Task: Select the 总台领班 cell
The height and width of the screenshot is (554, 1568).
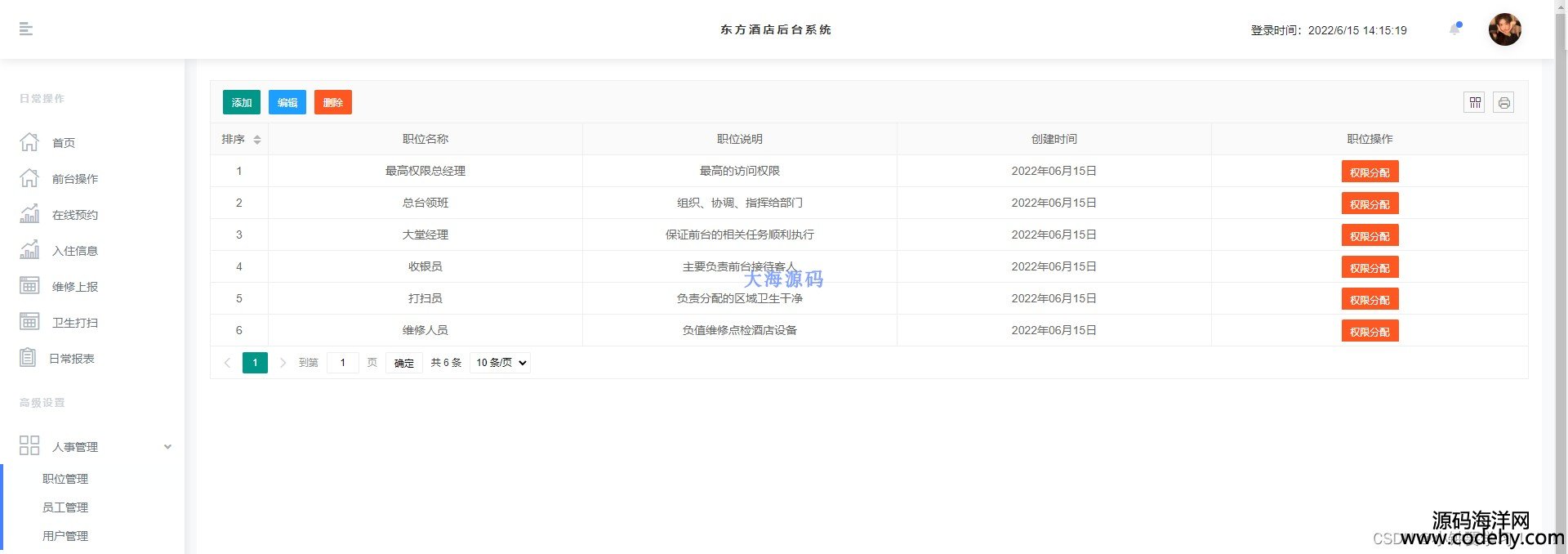Action: [425, 203]
